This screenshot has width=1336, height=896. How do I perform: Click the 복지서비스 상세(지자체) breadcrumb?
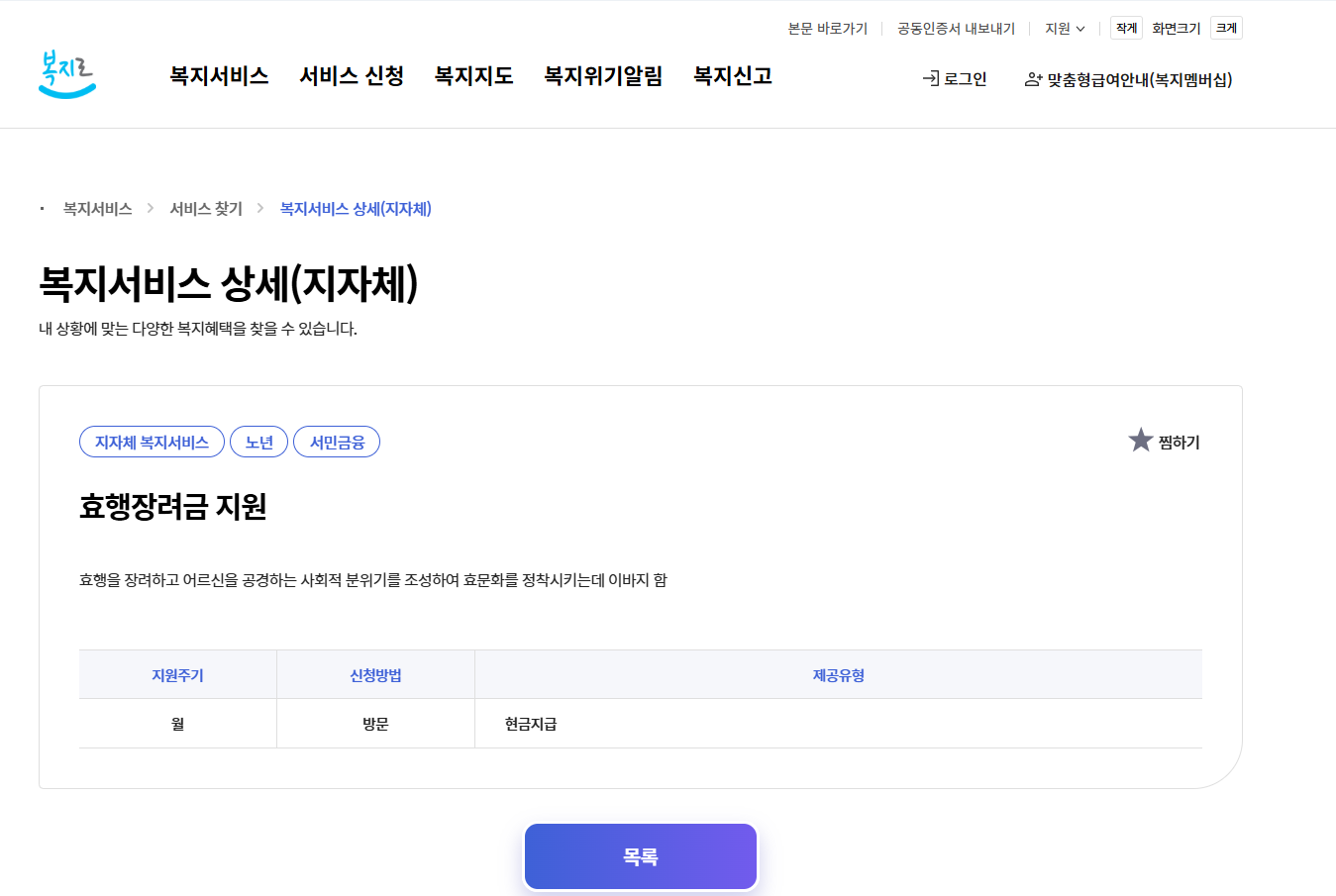pos(356,209)
